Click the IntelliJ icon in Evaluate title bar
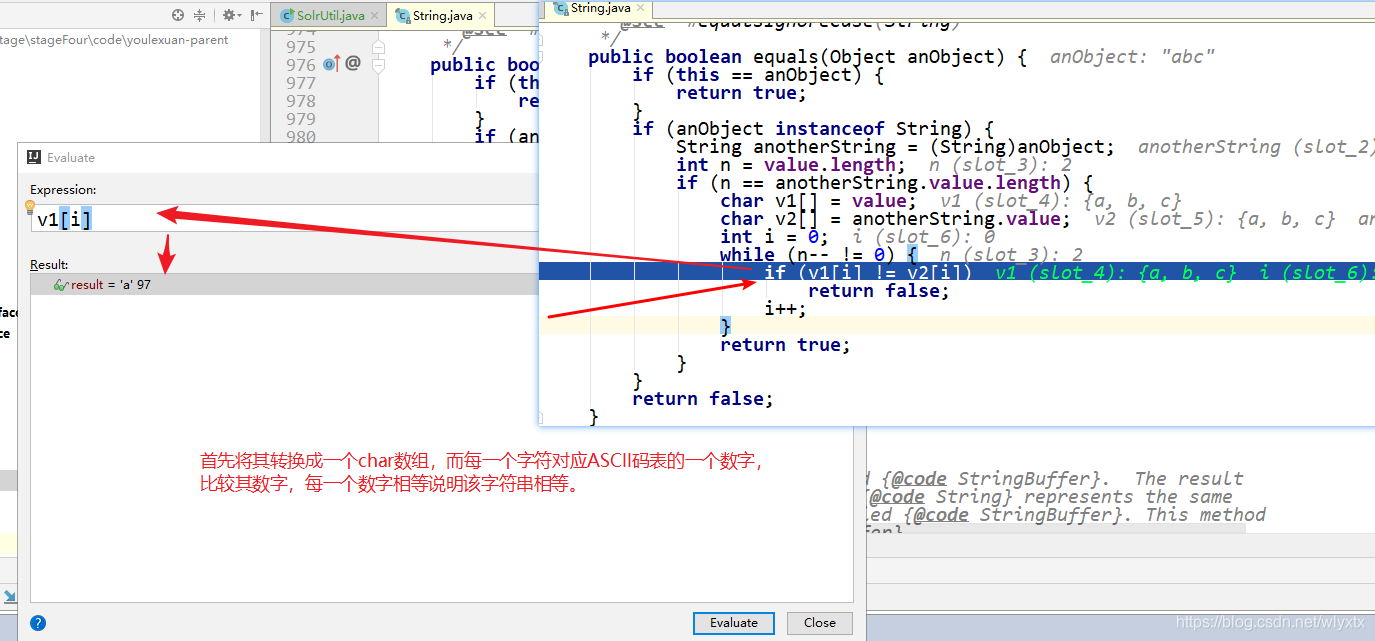This screenshot has width=1375, height=641. tap(33, 157)
